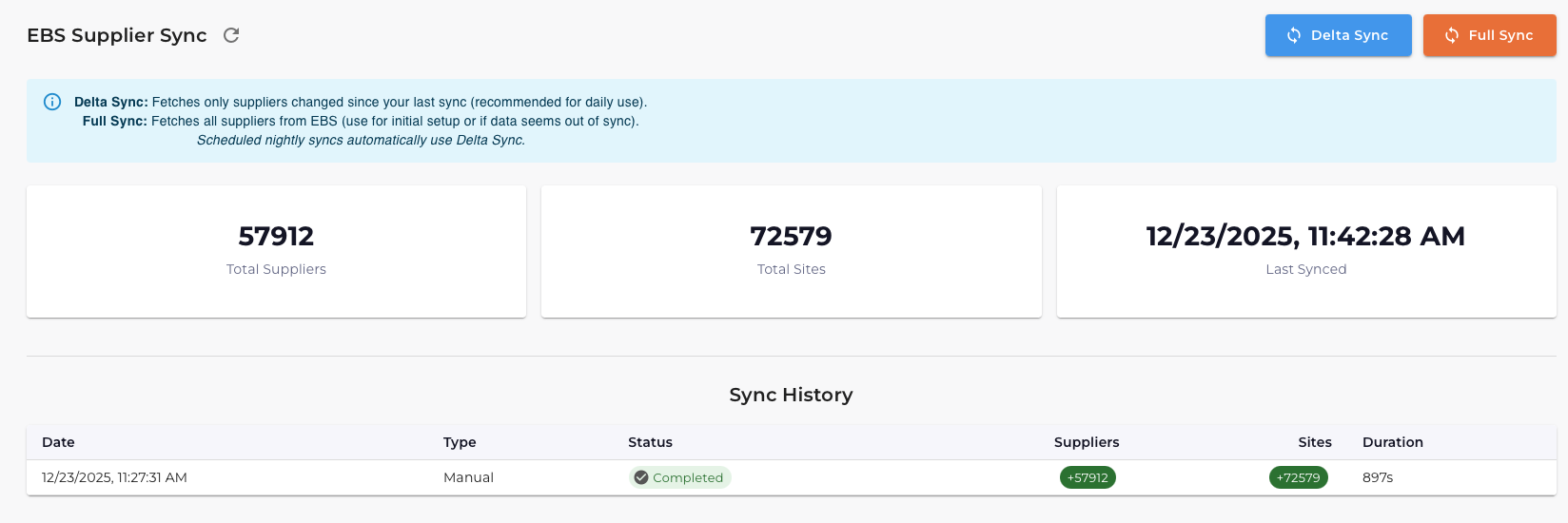
Task: Select the Total Sites card
Action: pyautogui.click(x=791, y=251)
